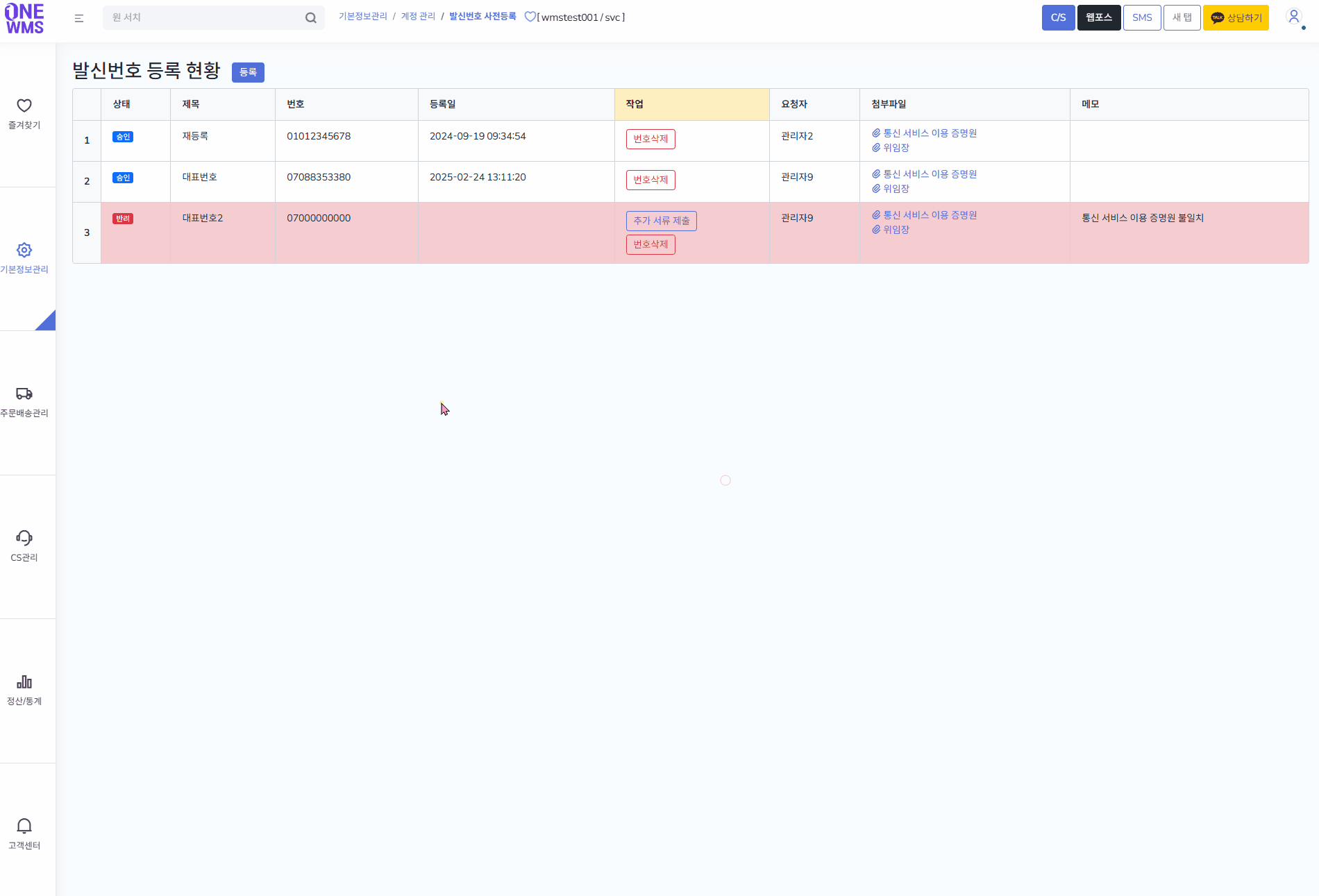Click requester 관리자2

[797, 136]
